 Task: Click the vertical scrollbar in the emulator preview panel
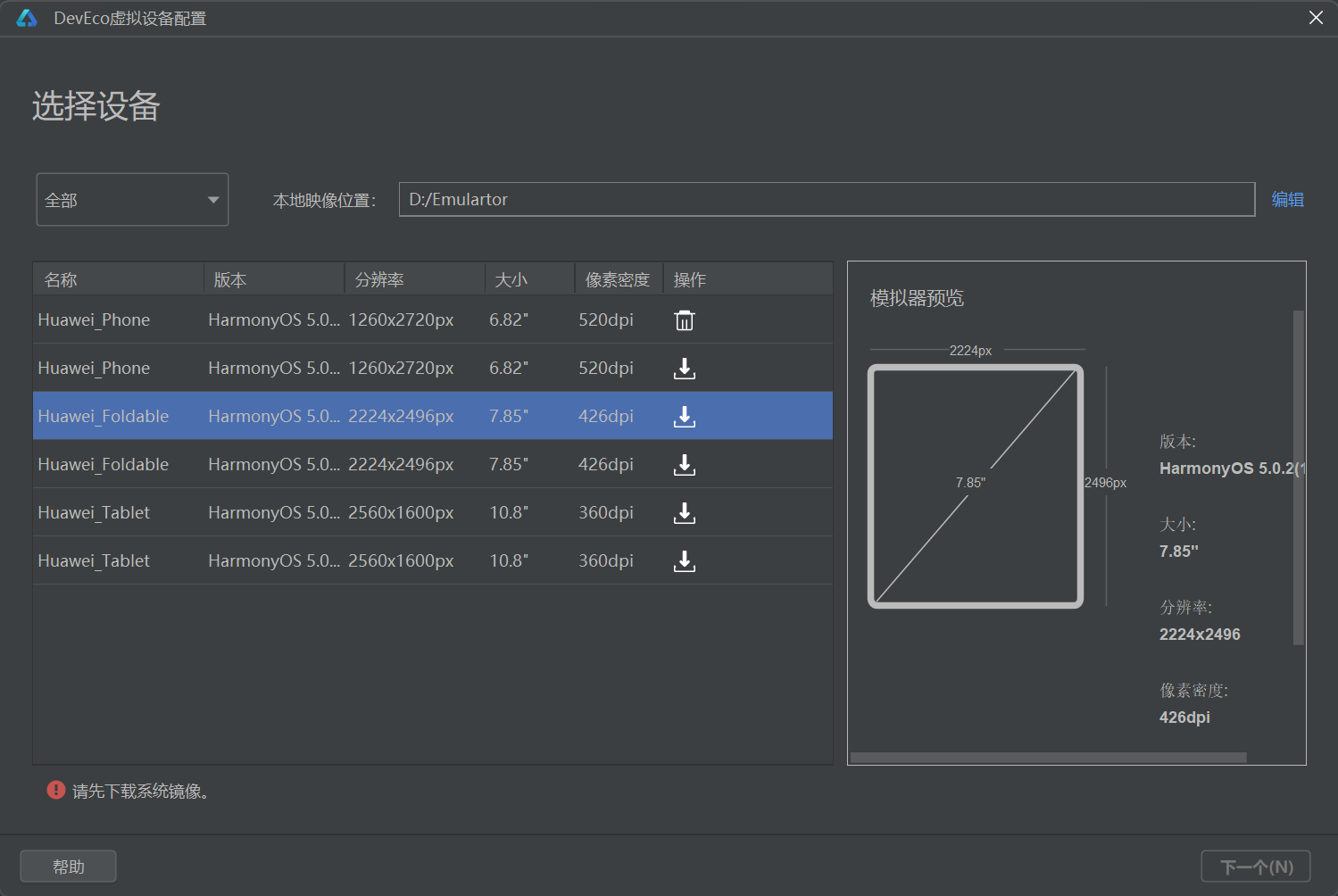pyautogui.click(x=1299, y=477)
